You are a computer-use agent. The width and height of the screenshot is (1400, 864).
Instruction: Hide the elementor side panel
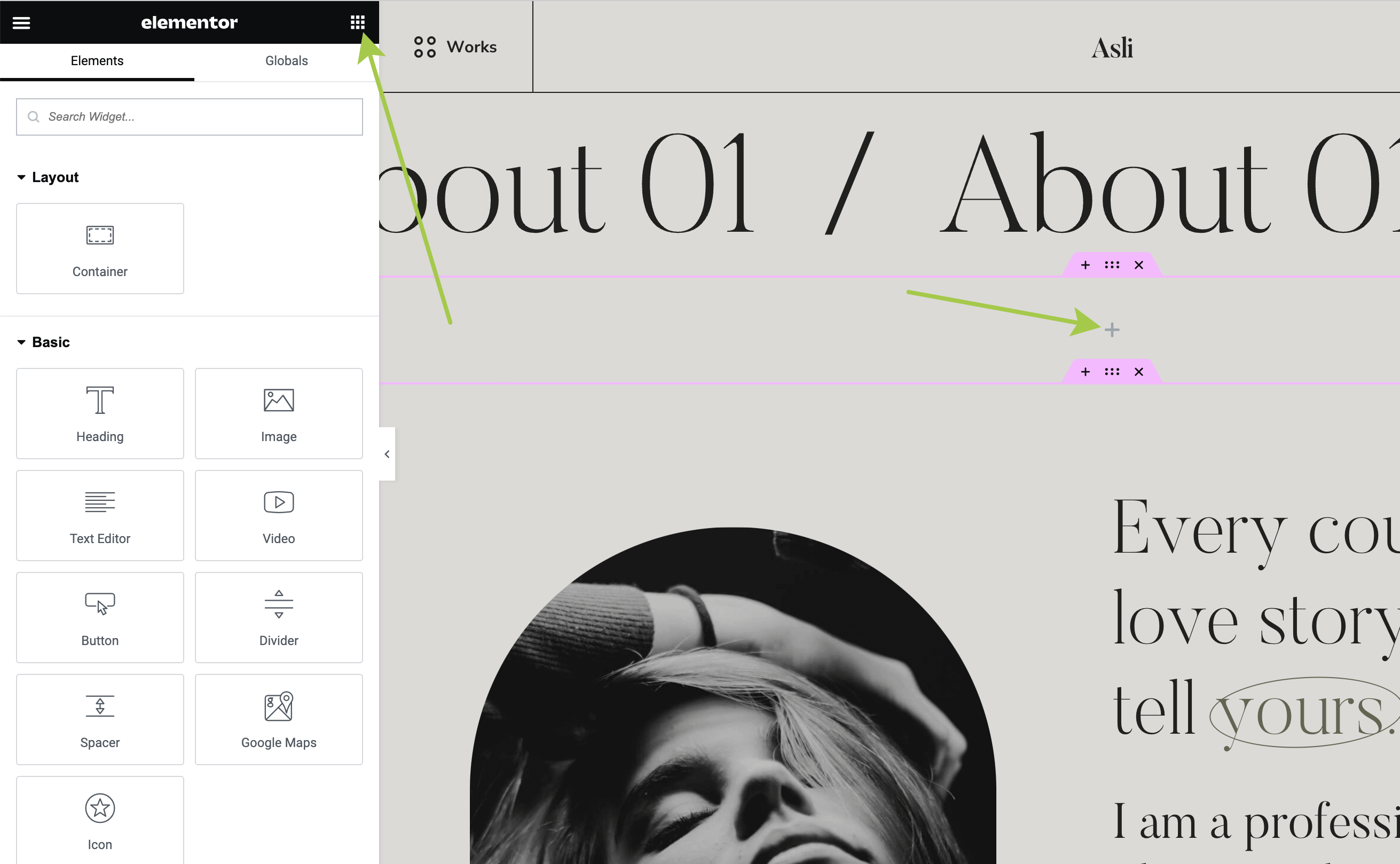387,454
